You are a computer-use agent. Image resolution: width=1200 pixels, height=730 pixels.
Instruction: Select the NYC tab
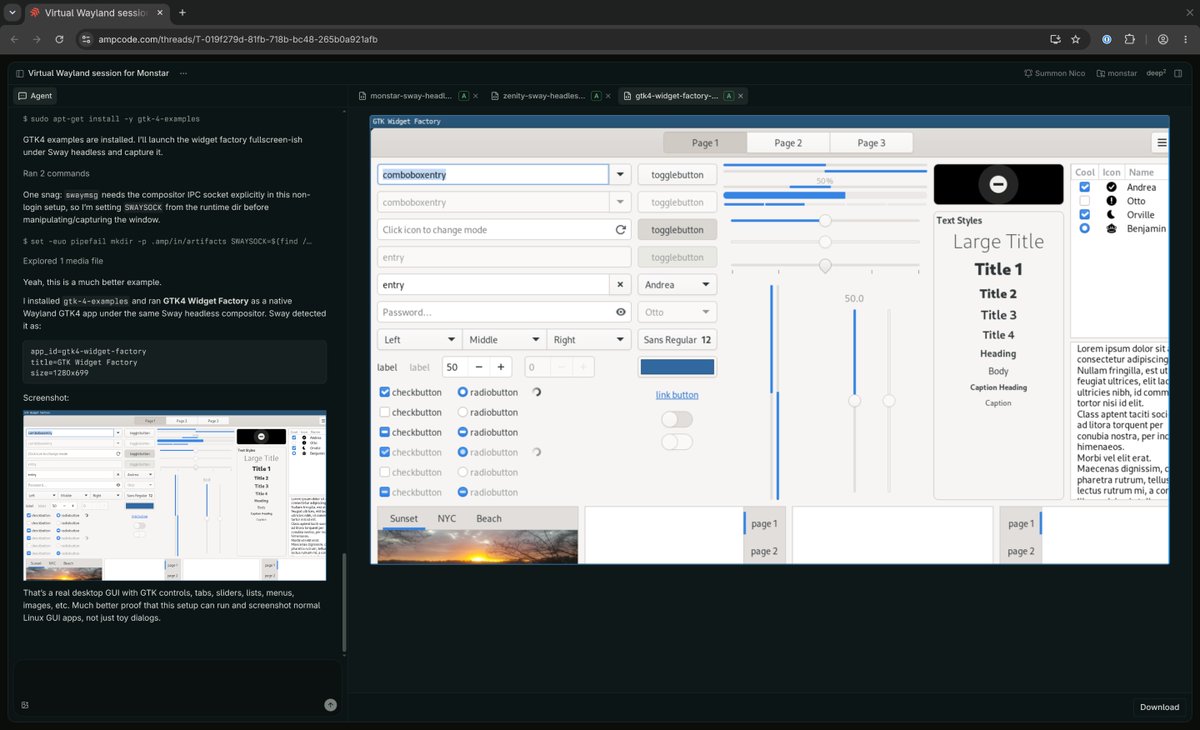click(447, 518)
